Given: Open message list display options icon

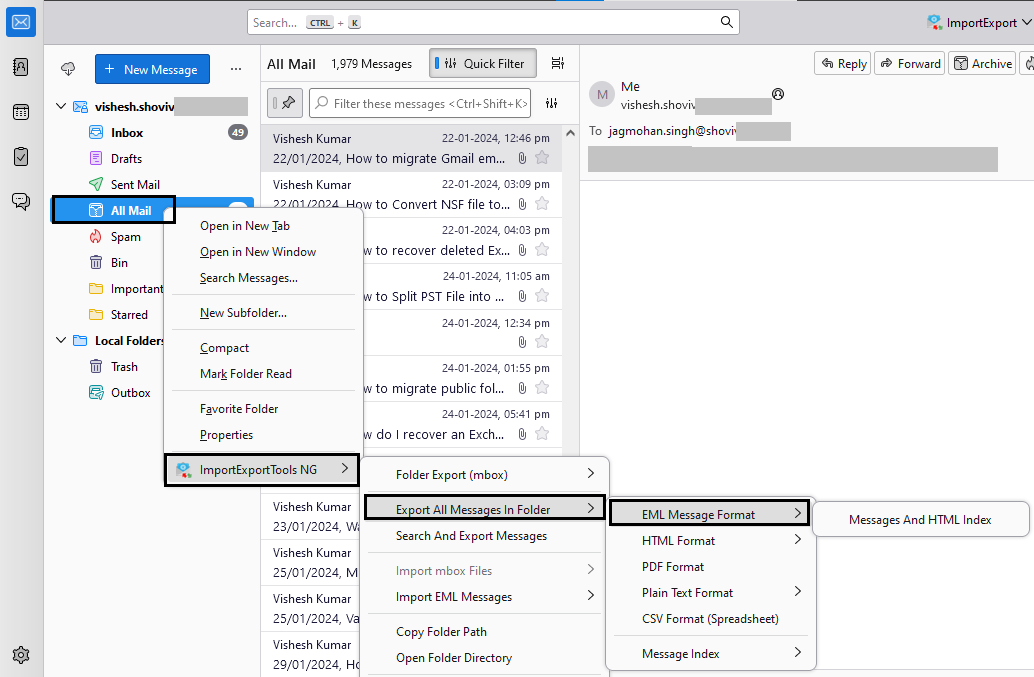Looking at the screenshot, I should [x=557, y=63].
